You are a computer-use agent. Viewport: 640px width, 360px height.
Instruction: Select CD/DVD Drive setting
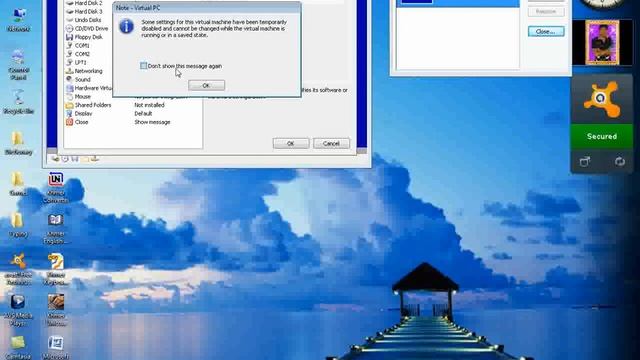pos(87,29)
